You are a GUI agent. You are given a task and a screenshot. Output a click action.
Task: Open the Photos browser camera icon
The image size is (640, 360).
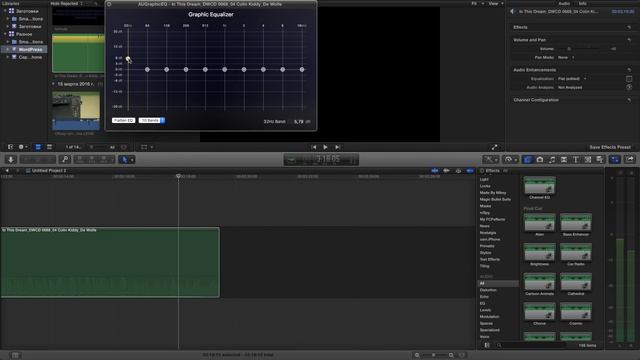[540, 160]
